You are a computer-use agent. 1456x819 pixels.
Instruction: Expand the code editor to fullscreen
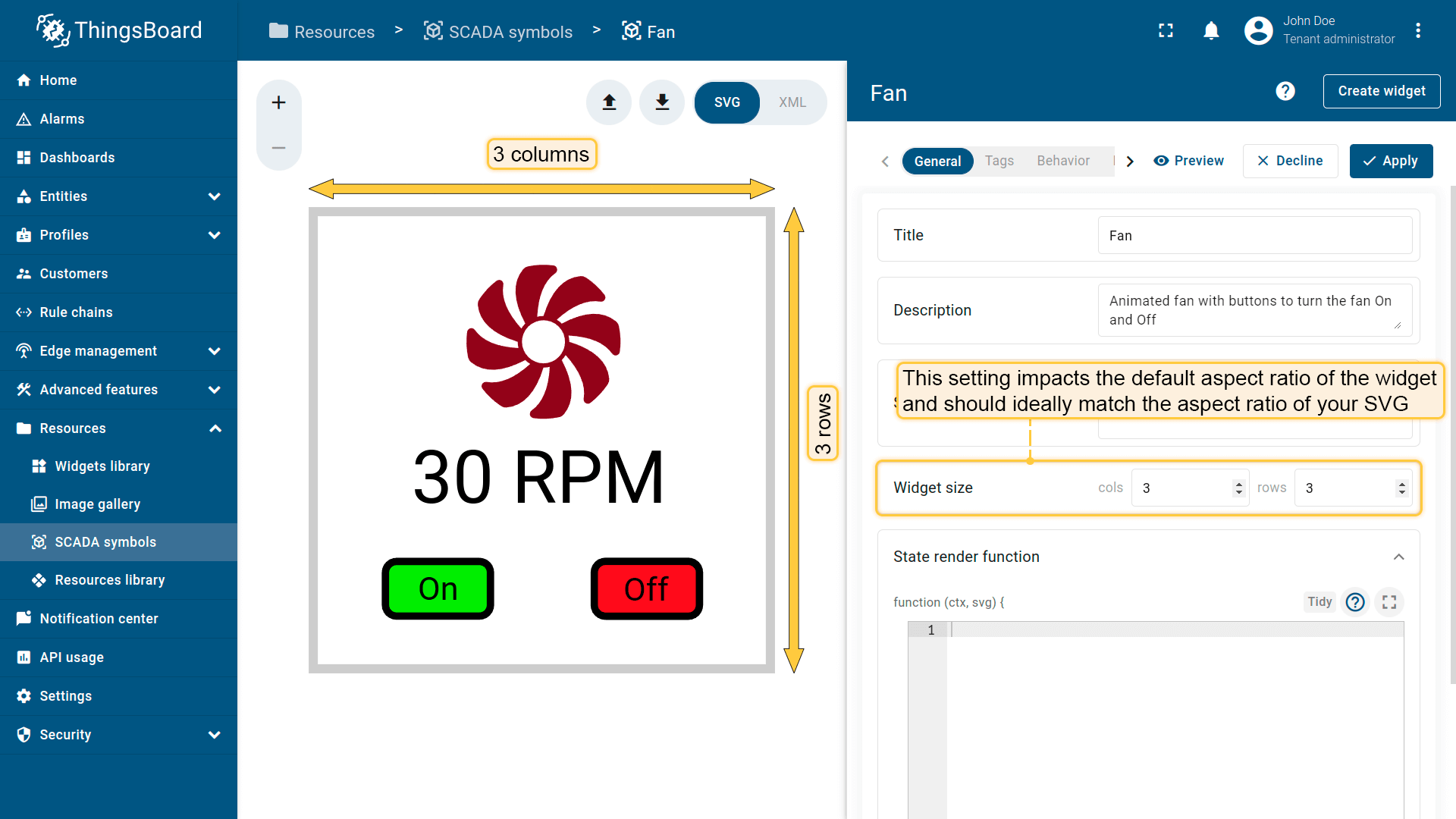click(x=1389, y=602)
